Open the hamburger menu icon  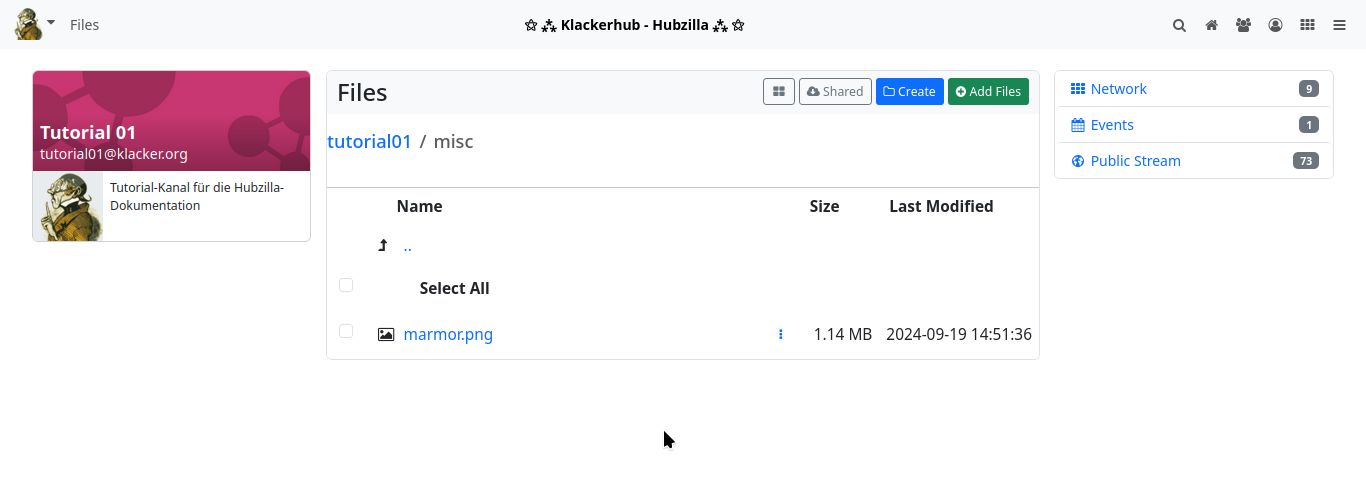(x=1339, y=25)
